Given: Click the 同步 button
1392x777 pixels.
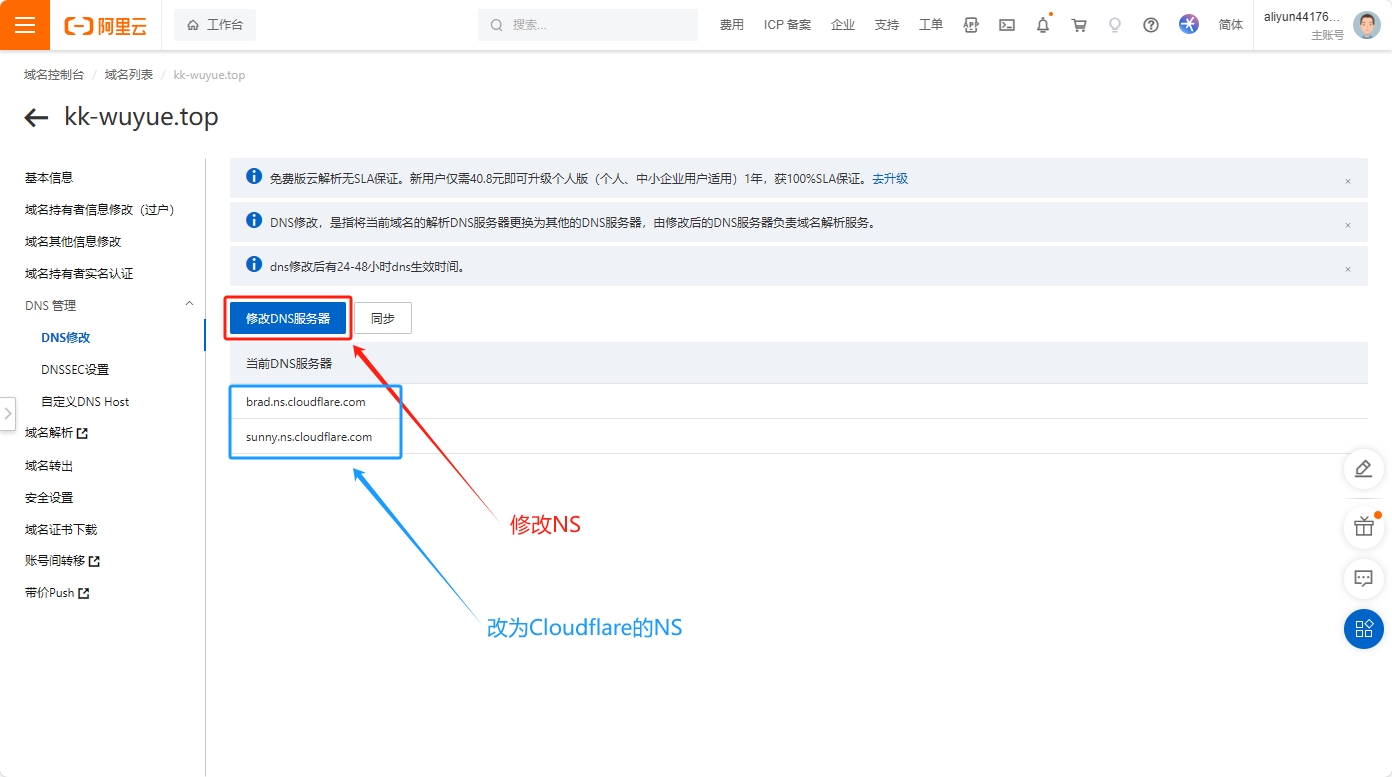Looking at the screenshot, I should (x=383, y=318).
